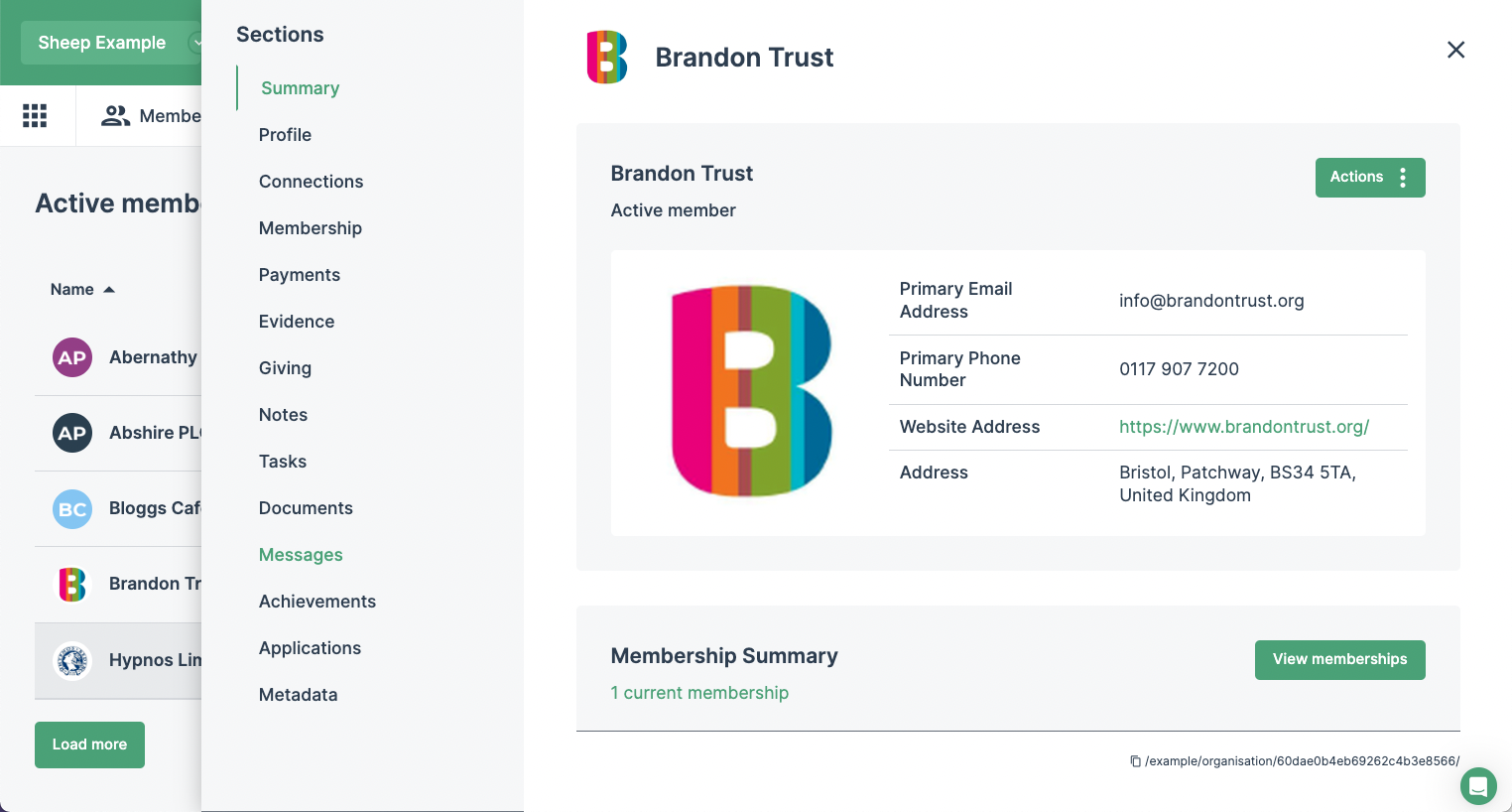Open the chat support bubble

point(1477,787)
